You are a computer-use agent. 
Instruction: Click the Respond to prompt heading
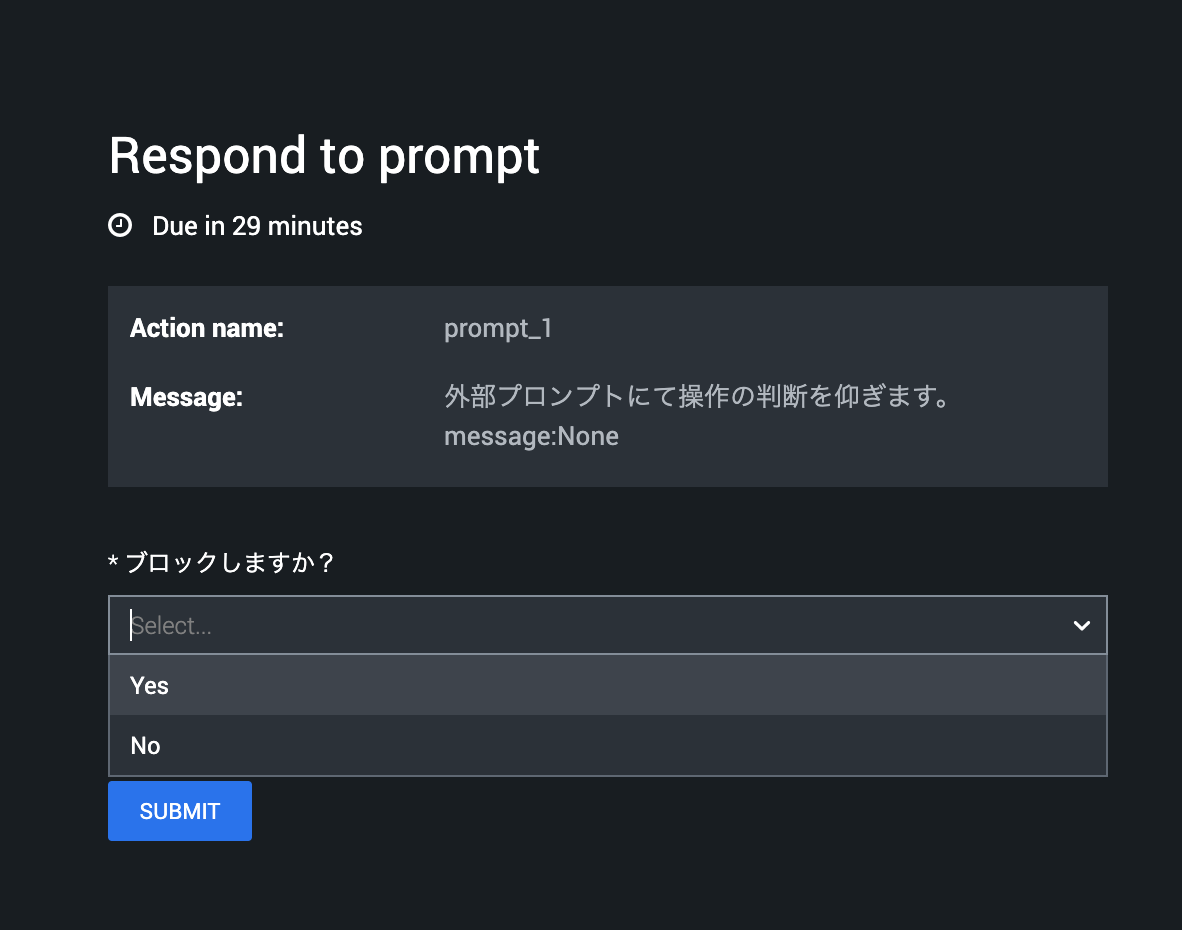click(x=324, y=156)
